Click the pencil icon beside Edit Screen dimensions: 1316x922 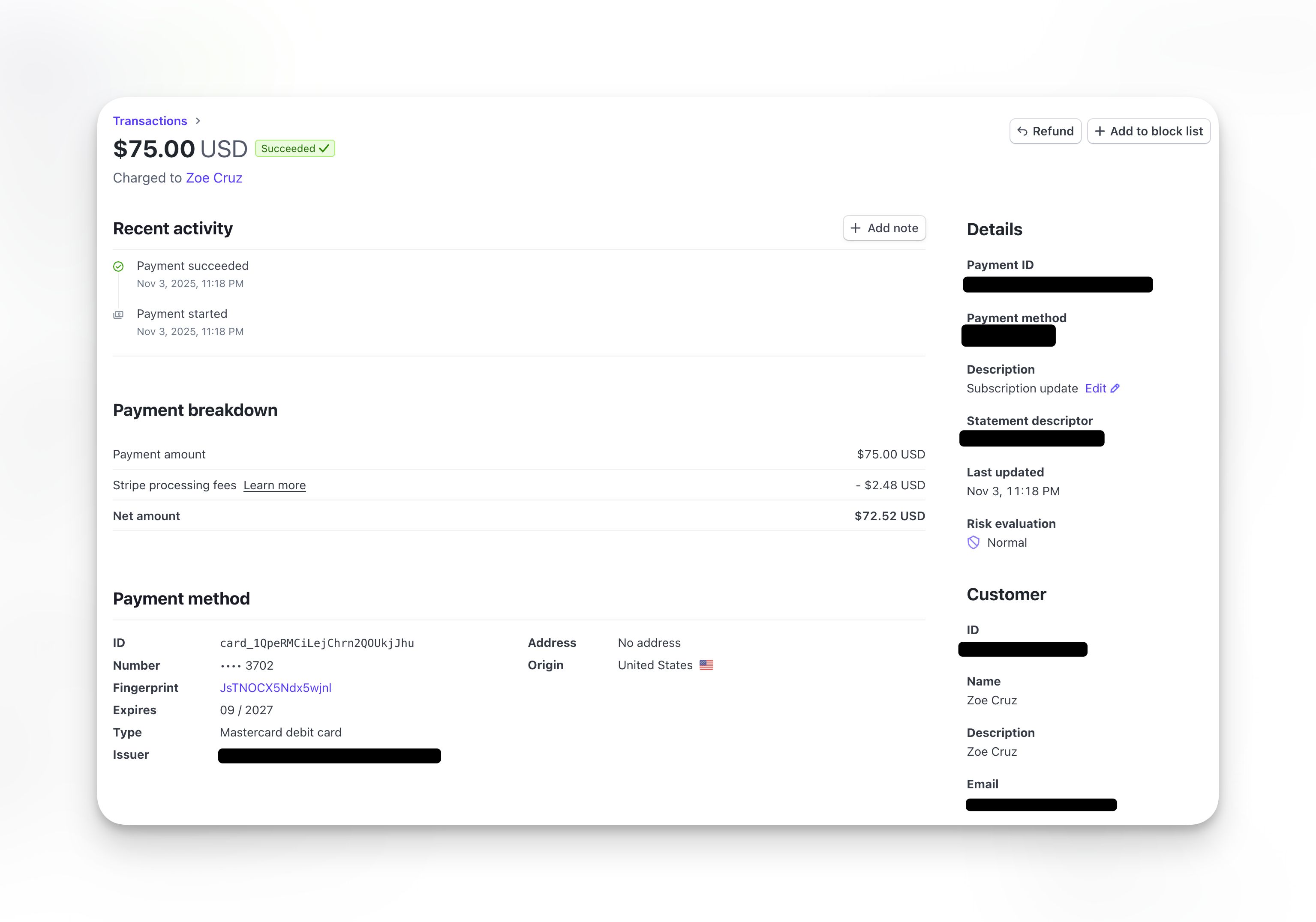click(x=1115, y=389)
